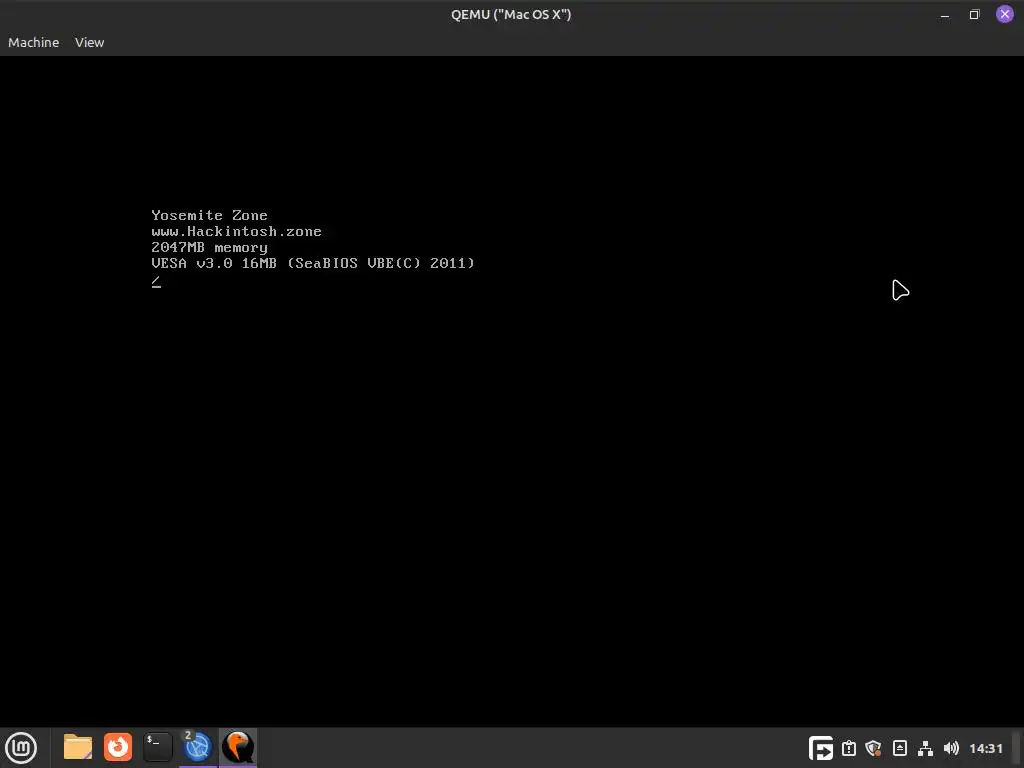
Task: Select the QEMU taskbar entry
Action: point(238,747)
